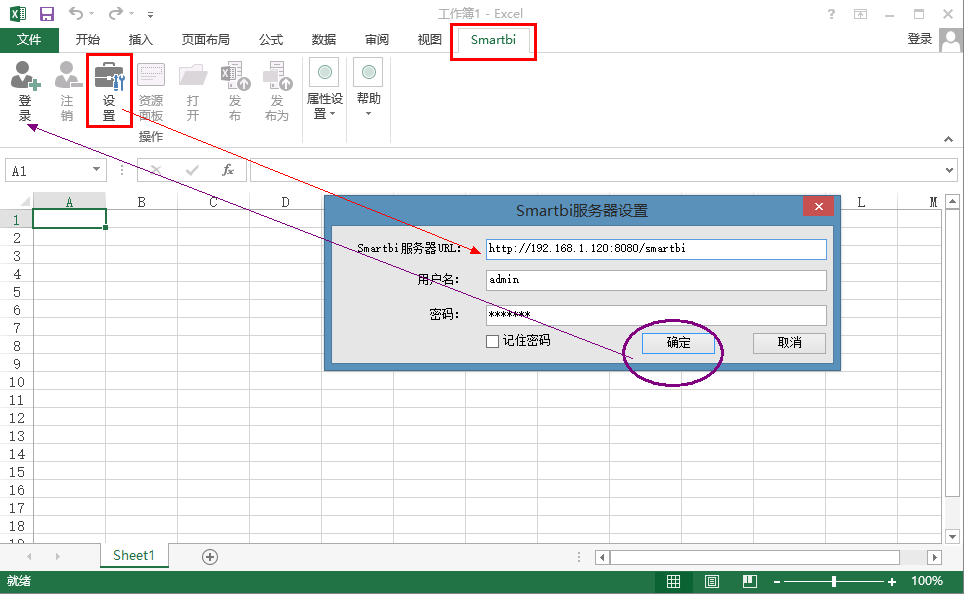Customize the quick access toolbar dropdown

(x=151, y=14)
